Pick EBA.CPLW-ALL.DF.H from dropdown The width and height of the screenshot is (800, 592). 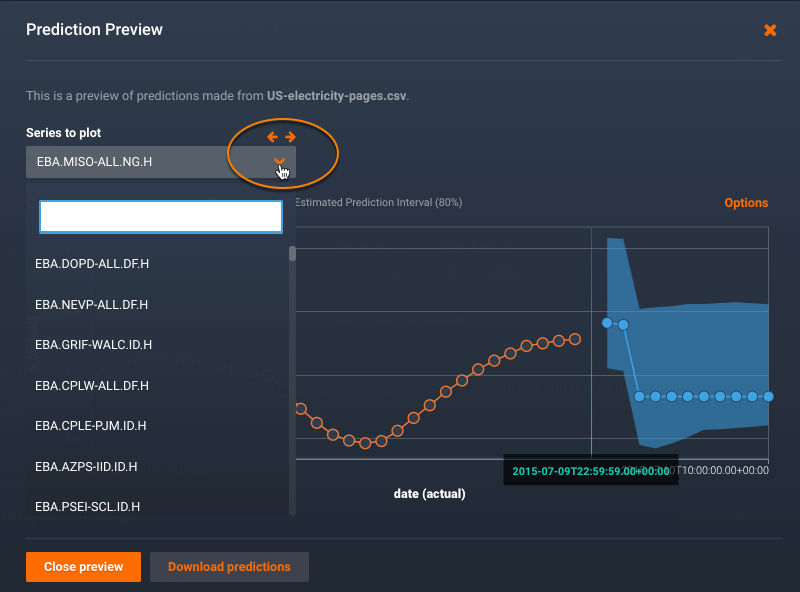tap(92, 385)
